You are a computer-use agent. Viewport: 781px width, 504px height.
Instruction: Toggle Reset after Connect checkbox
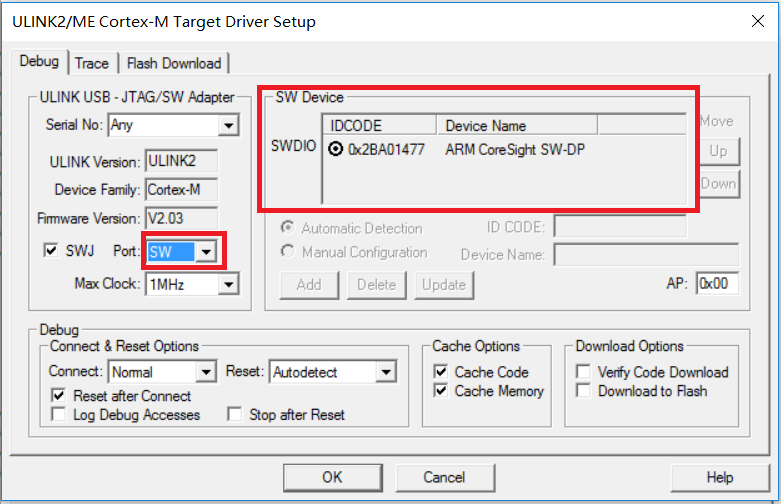59,395
